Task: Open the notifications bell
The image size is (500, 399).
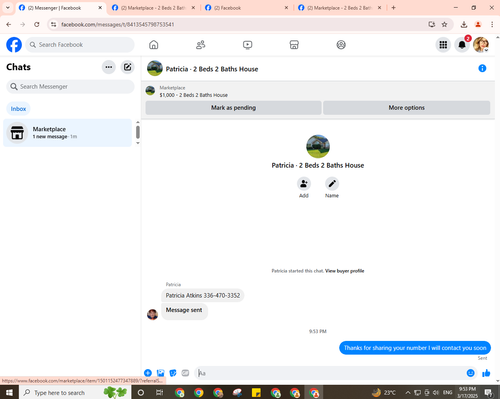Action: pos(462,45)
